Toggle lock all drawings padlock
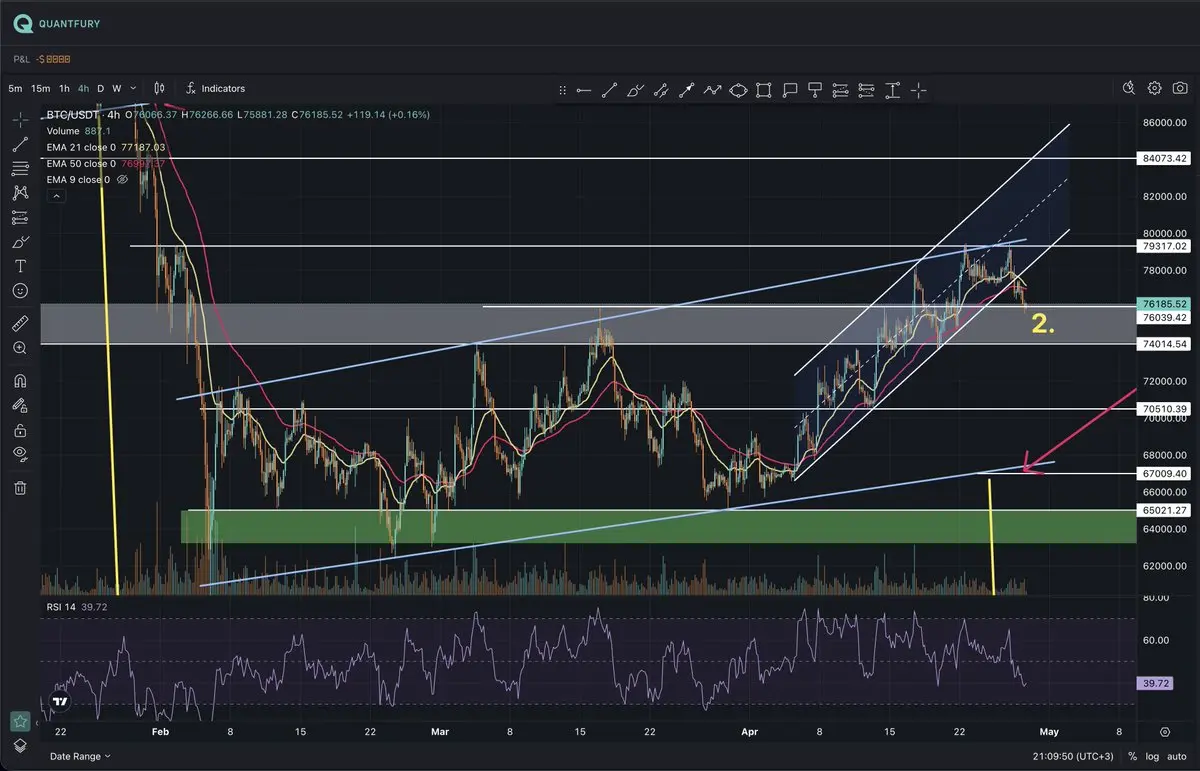 [20, 431]
